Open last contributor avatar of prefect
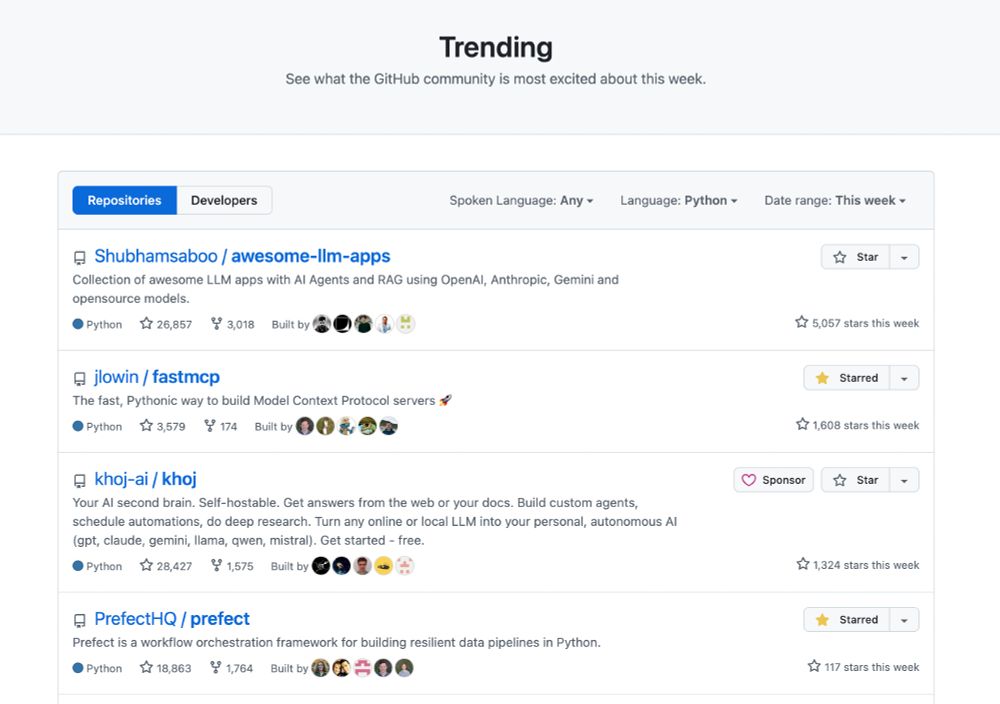The height and width of the screenshot is (704, 1000). 404,668
